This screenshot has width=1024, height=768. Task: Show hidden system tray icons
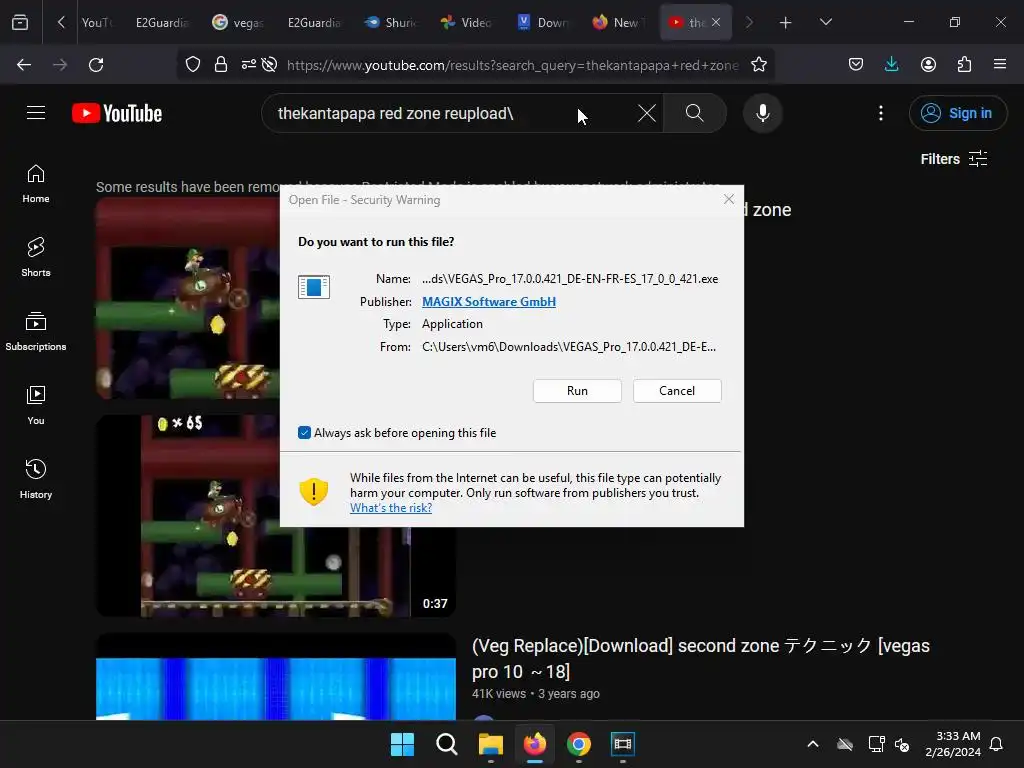(x=812, y=744)
